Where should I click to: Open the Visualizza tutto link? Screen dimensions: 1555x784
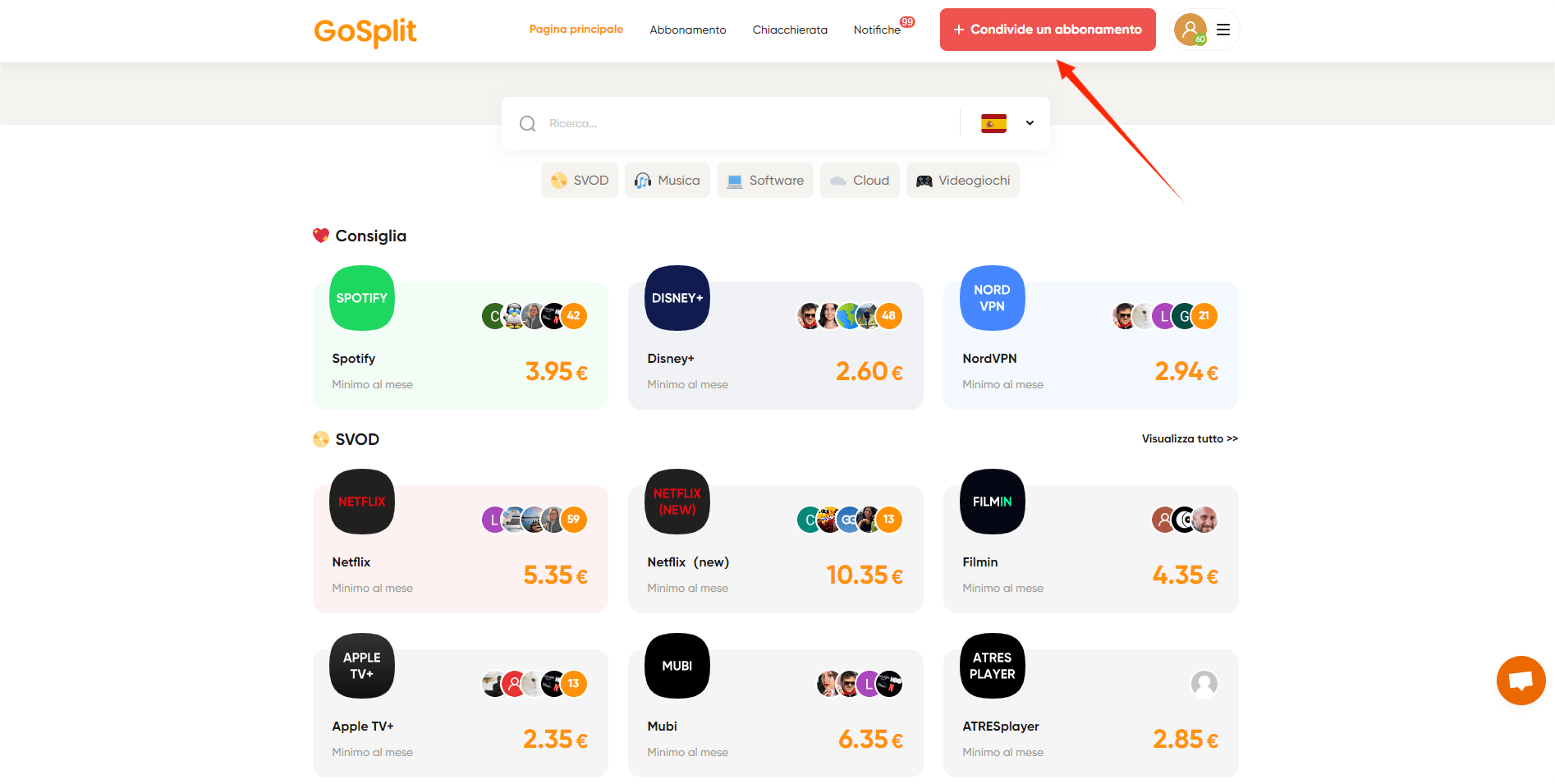[1190, 438]
